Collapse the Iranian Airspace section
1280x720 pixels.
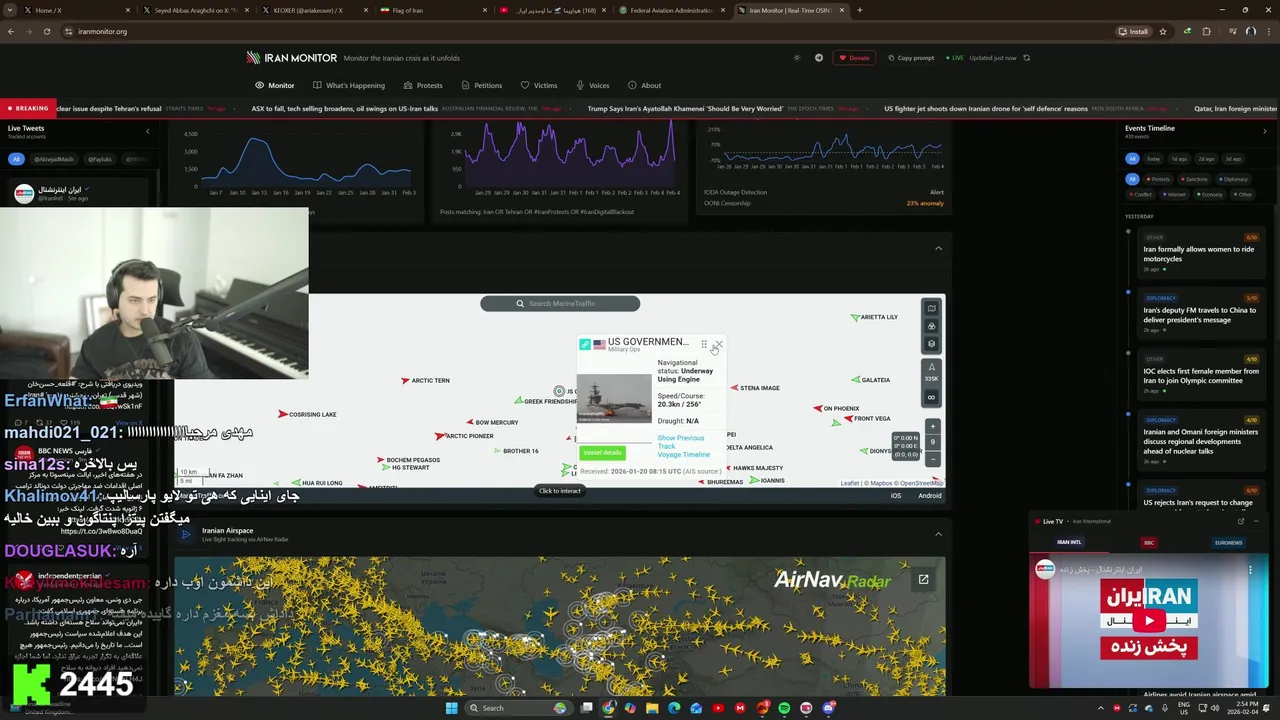tap(938, 534)
